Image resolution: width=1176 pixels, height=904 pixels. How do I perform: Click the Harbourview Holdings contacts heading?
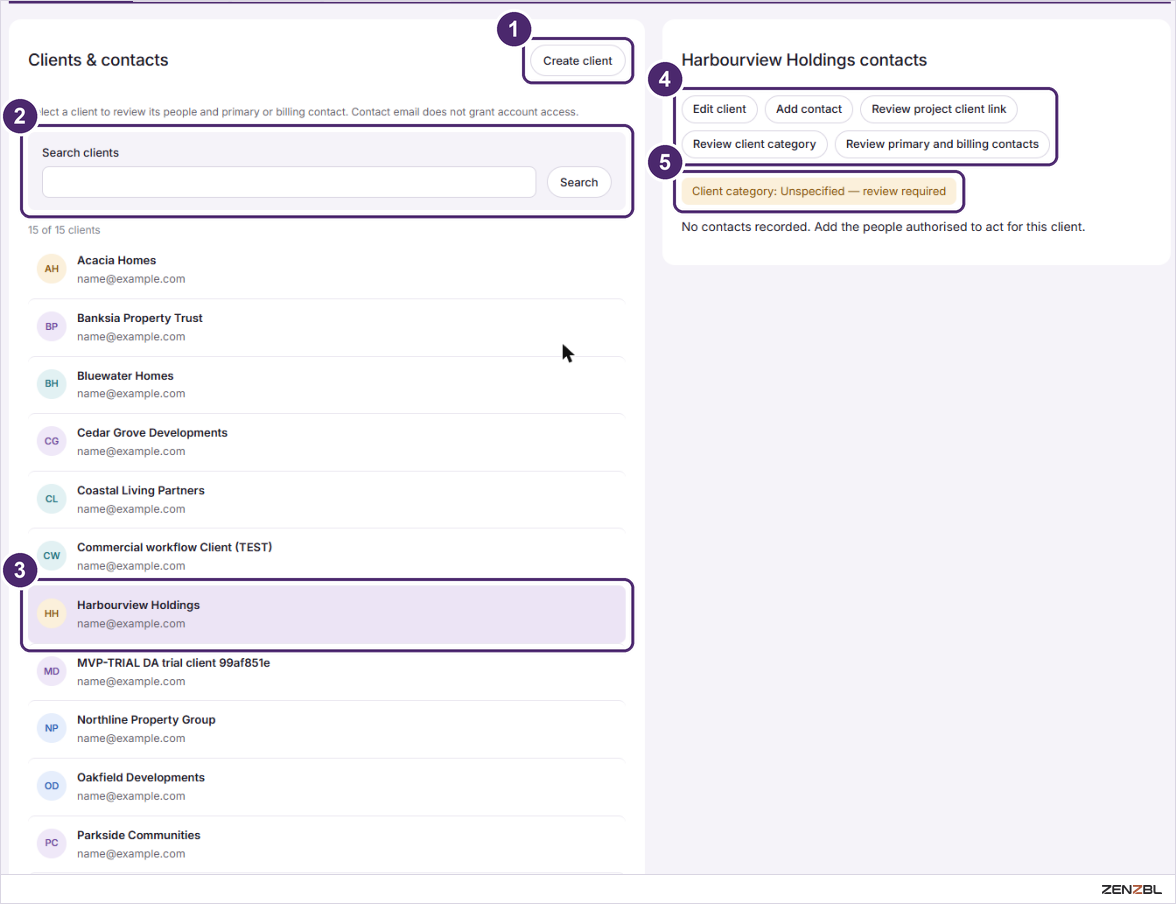pyautogui.click(x=804, y=60)
